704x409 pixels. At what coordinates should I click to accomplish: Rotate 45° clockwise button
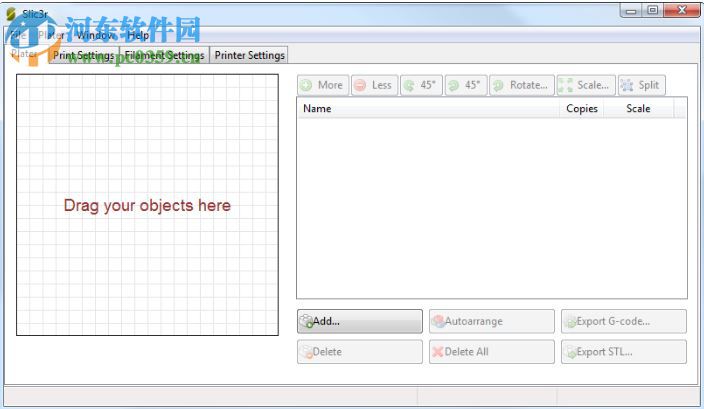point(466,85)
